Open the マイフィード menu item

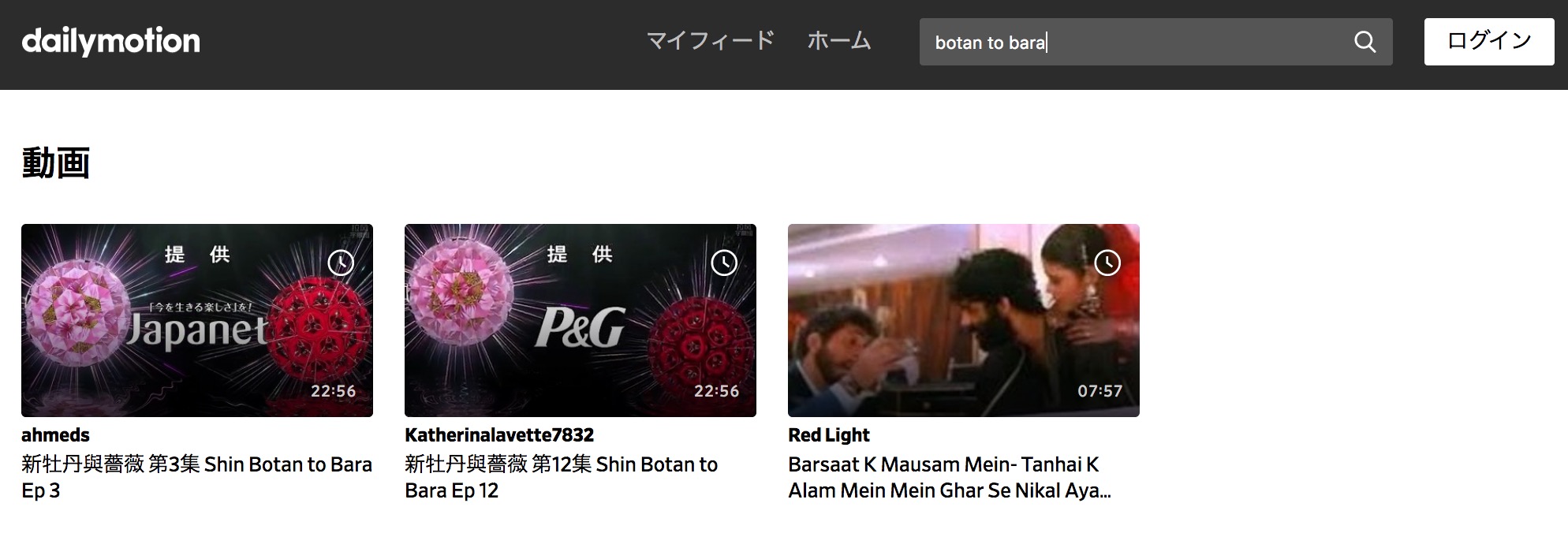711,41
